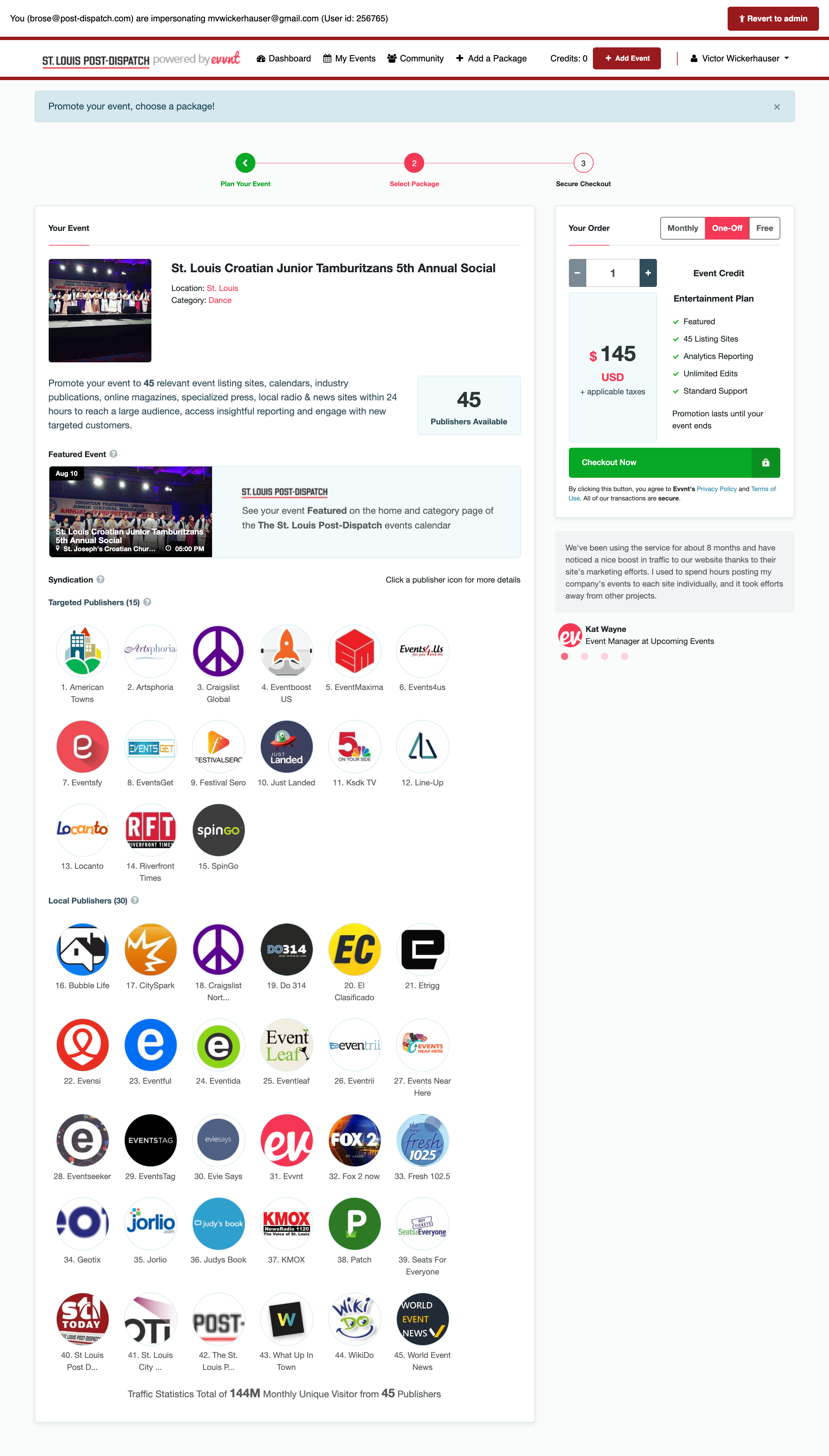Choose the Free order option

(x=765, y=229)
